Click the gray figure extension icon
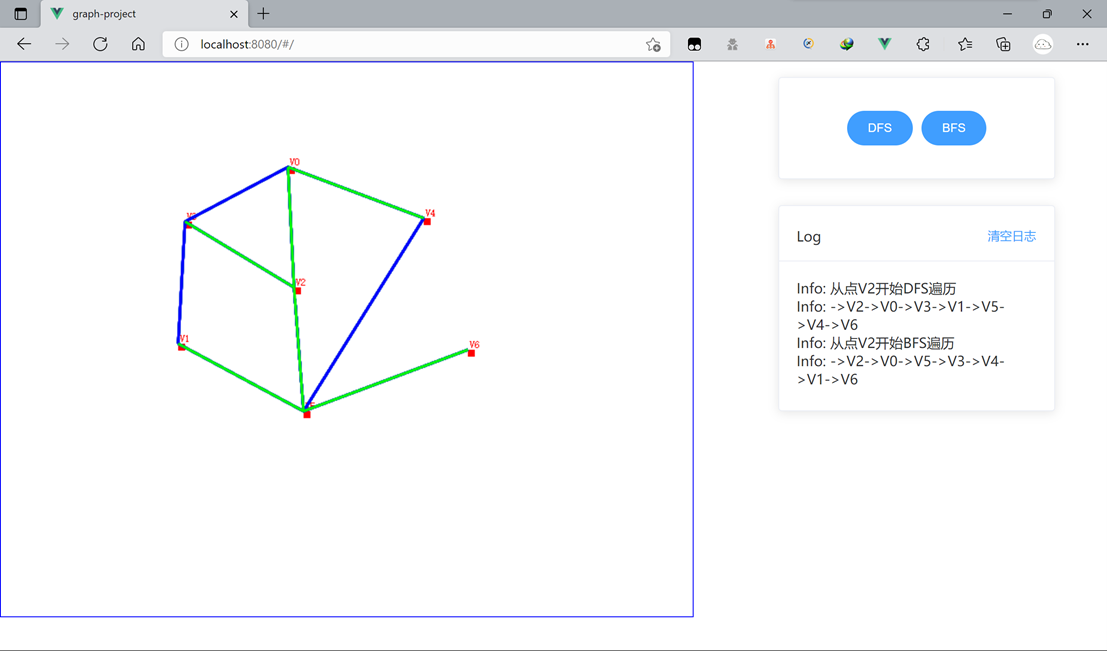The image size is (1107, 651). click(x=732, y=44)
